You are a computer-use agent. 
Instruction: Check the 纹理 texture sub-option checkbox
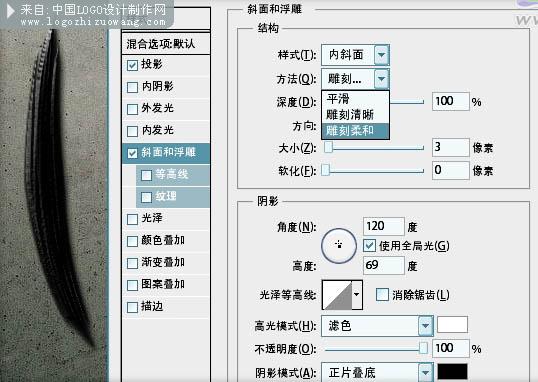(147, 197)
